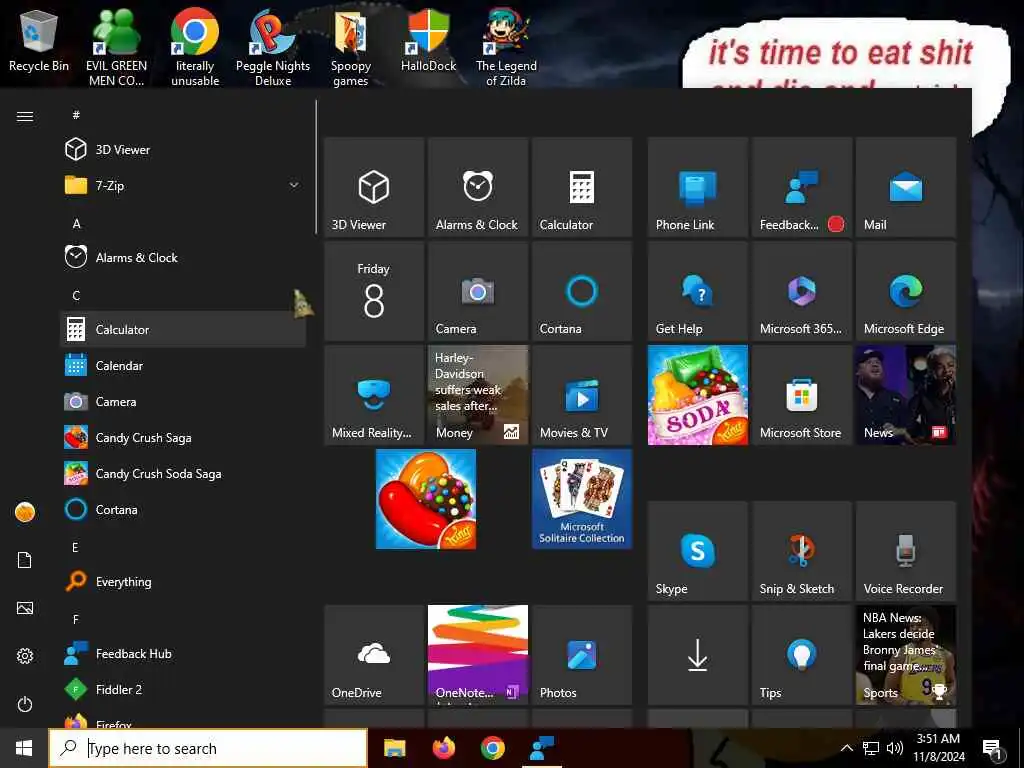Open Candy Crush Soda Saga in the app list

click(183, 473)
